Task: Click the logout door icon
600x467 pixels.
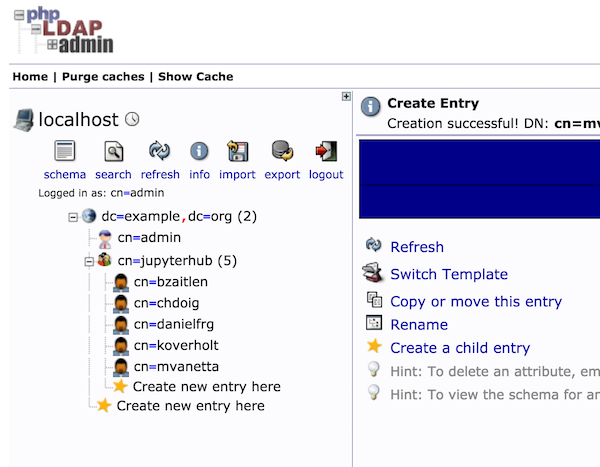Action: [x=326, y=152]
